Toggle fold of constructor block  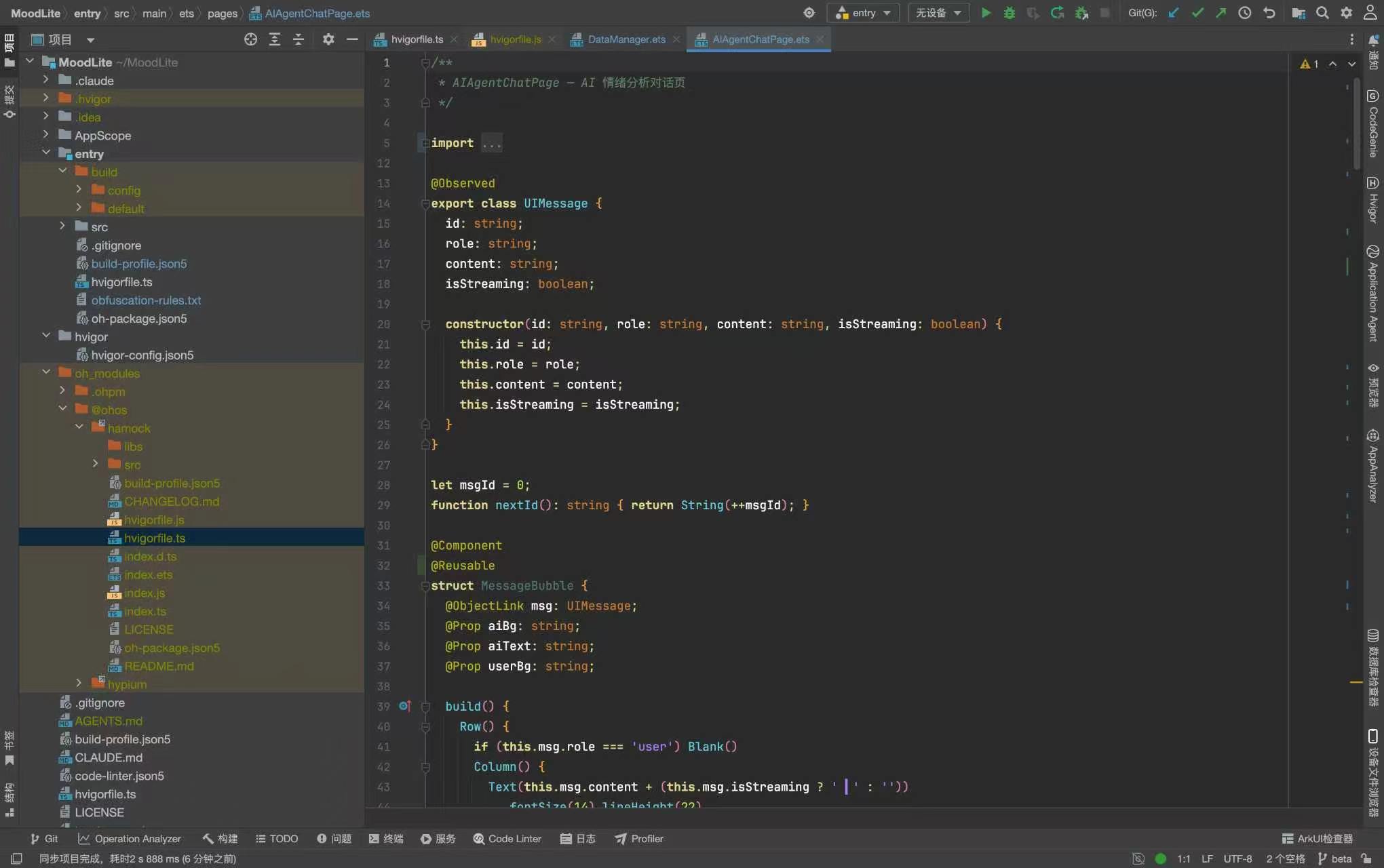point(425,324)
